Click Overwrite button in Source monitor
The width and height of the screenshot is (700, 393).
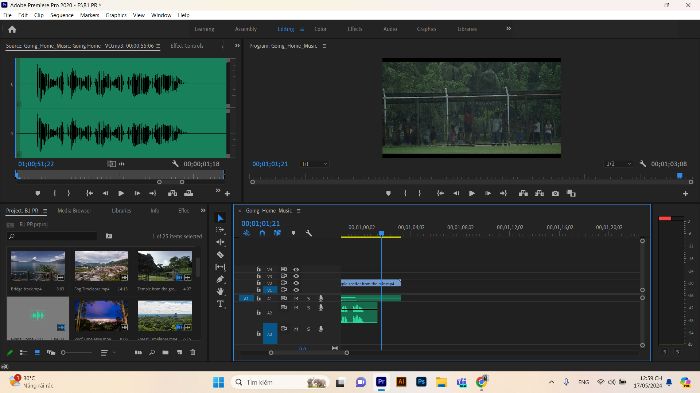pyautogui.click(x=188, y=193)
